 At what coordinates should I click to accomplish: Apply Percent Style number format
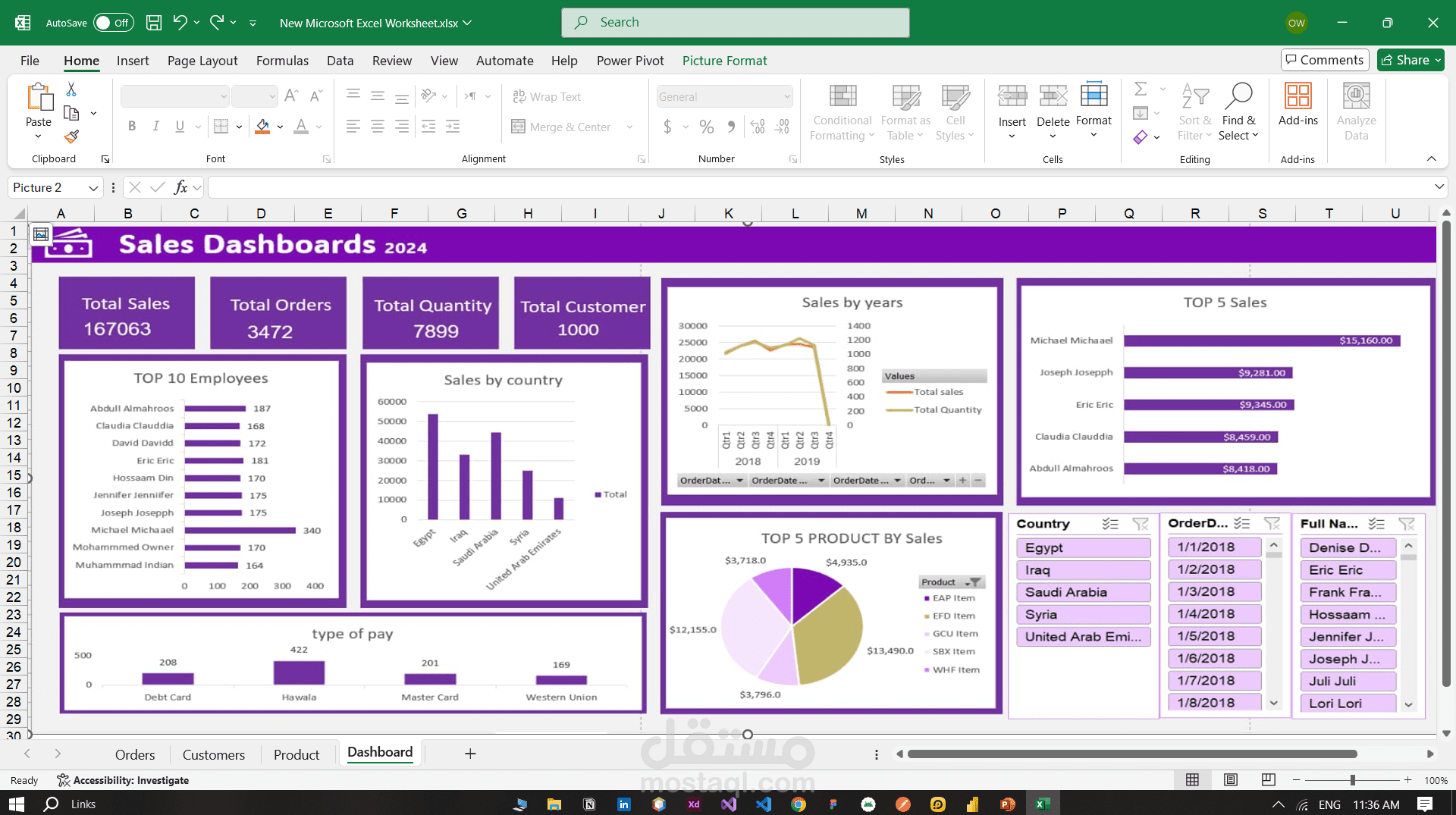(x=707, y=127)
